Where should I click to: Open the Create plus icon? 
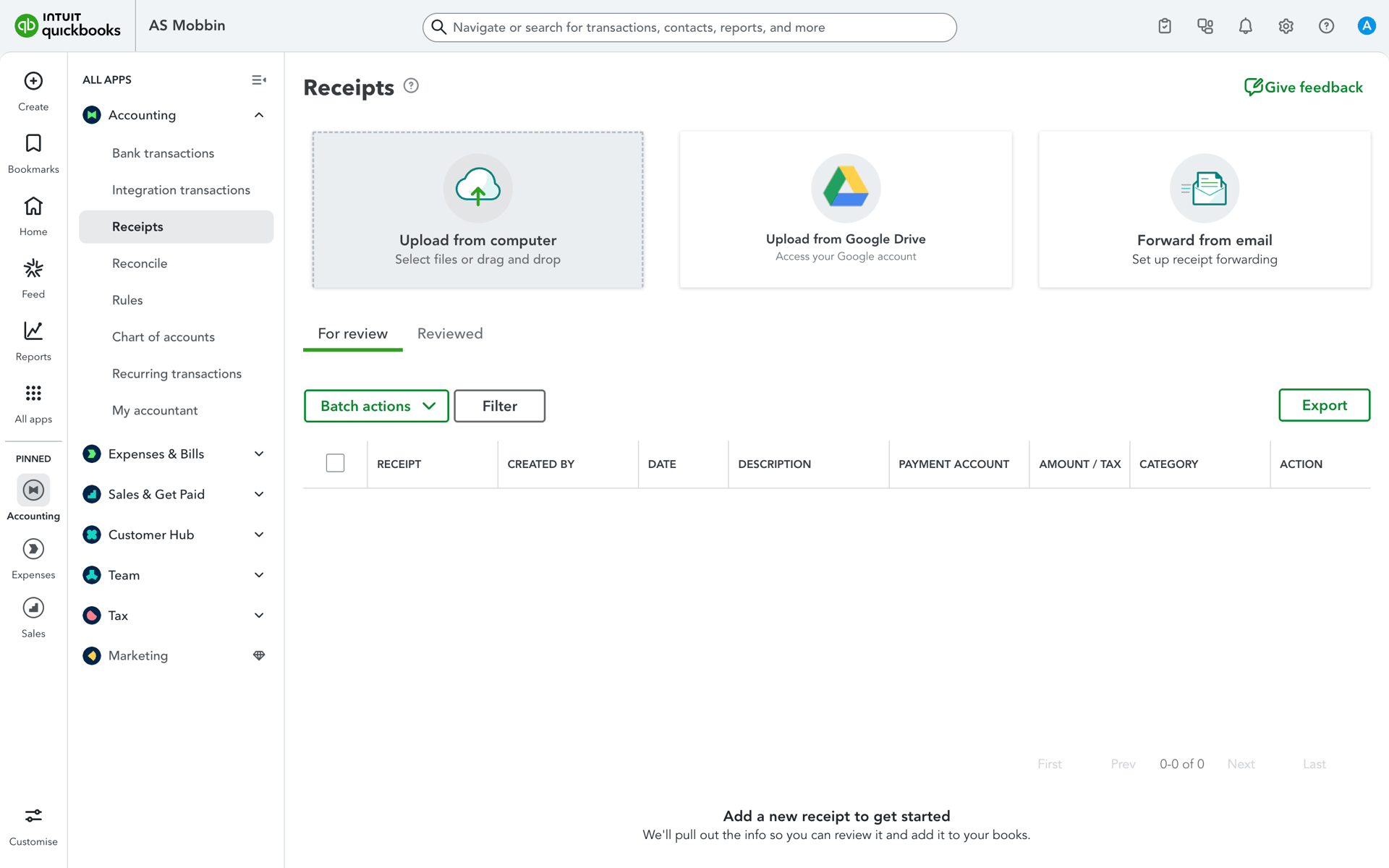(33, 81)
